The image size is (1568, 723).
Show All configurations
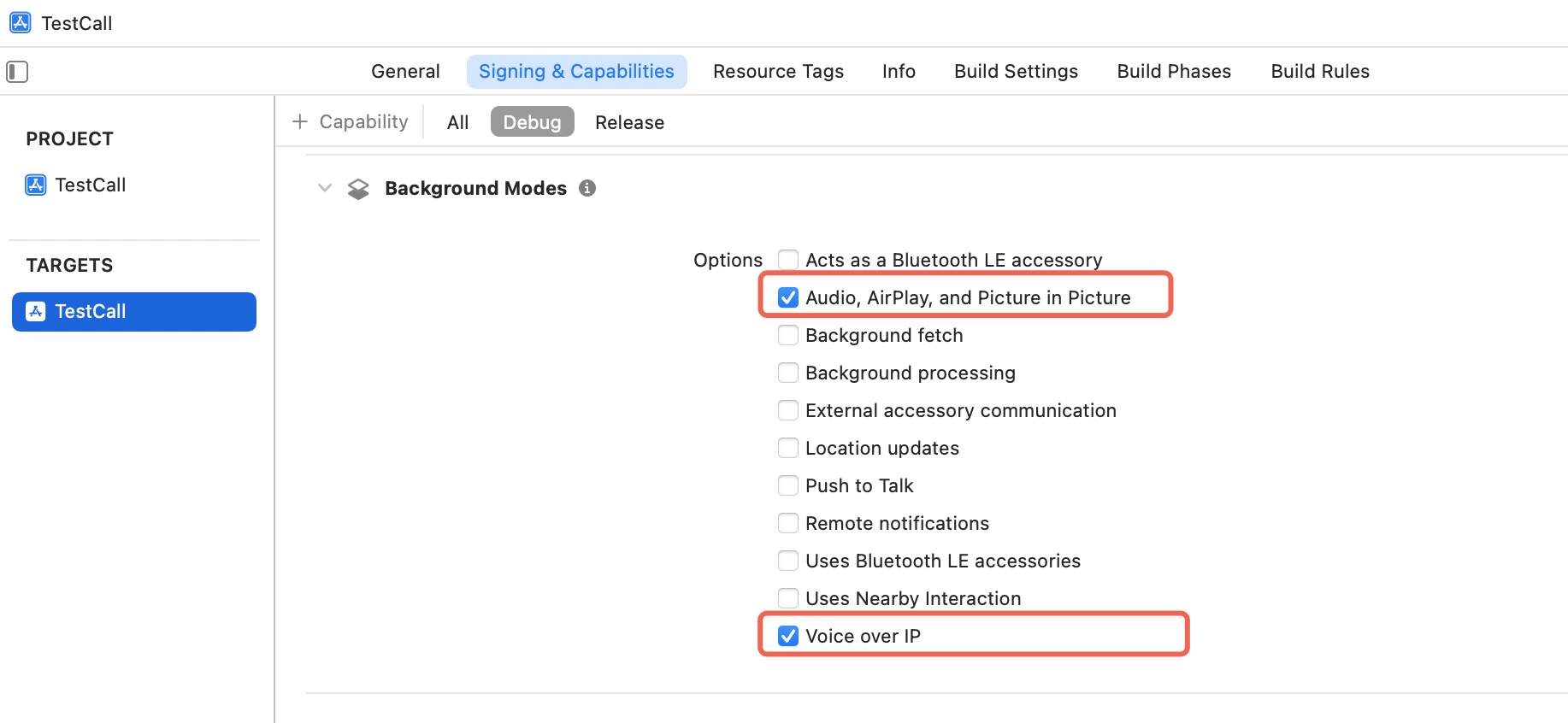(x=457, y=122)
